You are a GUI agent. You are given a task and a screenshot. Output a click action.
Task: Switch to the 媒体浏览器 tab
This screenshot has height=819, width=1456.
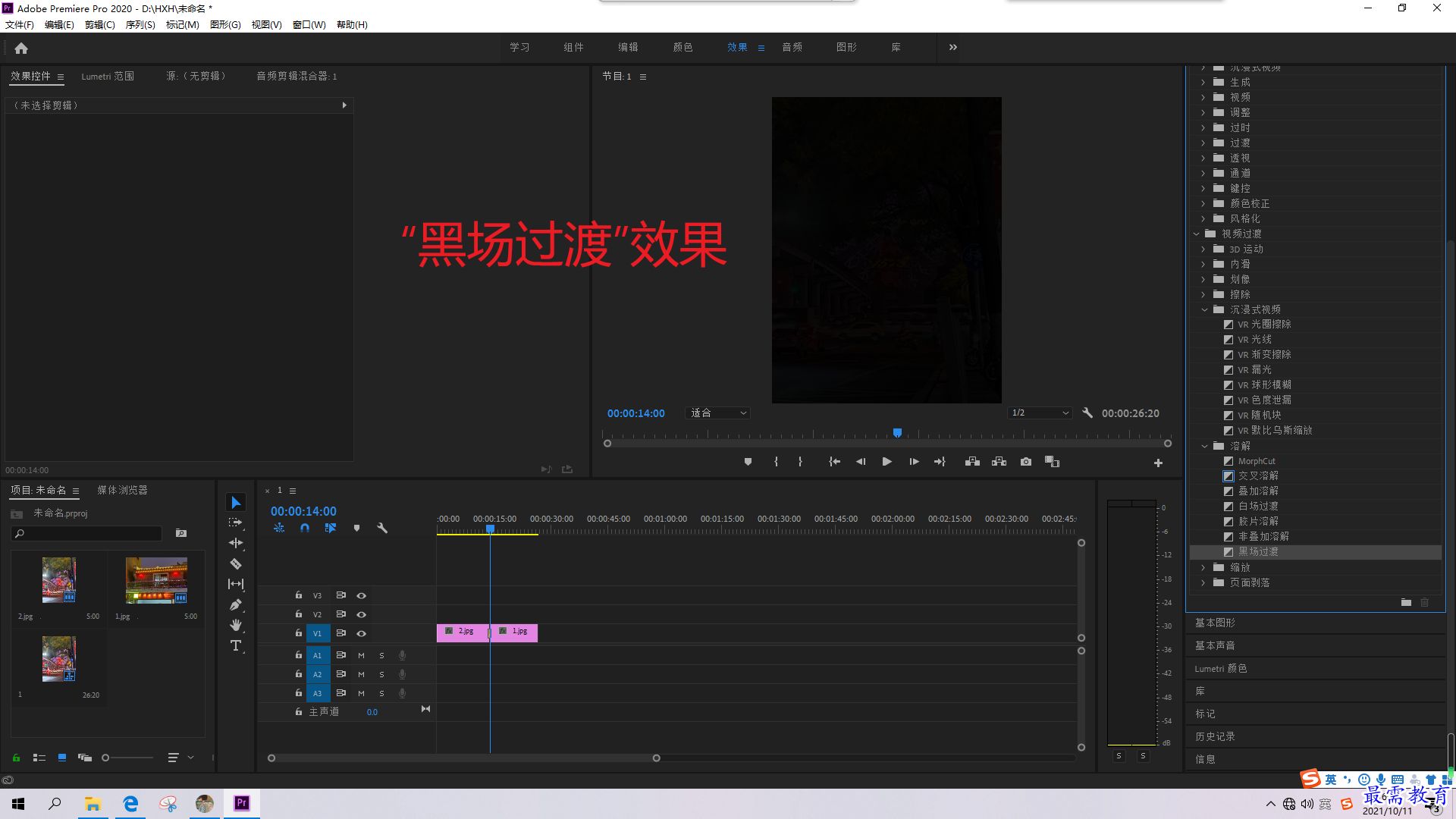pos(122,490)
